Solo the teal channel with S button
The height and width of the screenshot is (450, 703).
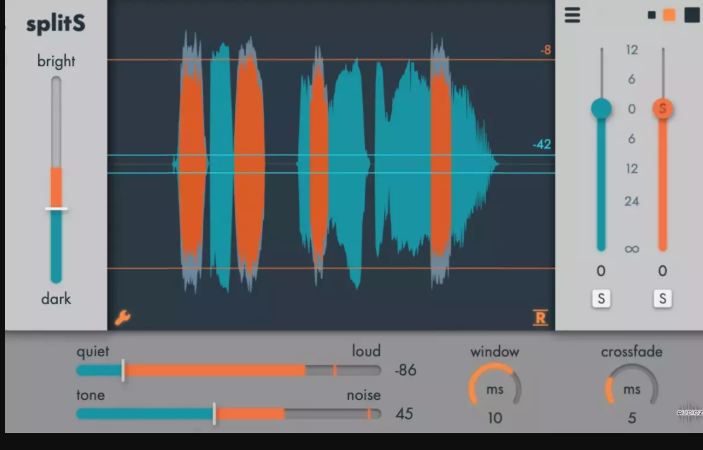[601, 298]
